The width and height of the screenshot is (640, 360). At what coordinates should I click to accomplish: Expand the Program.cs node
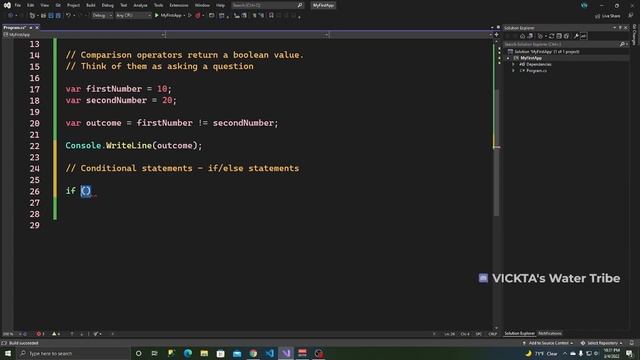[x=513, y=71]
